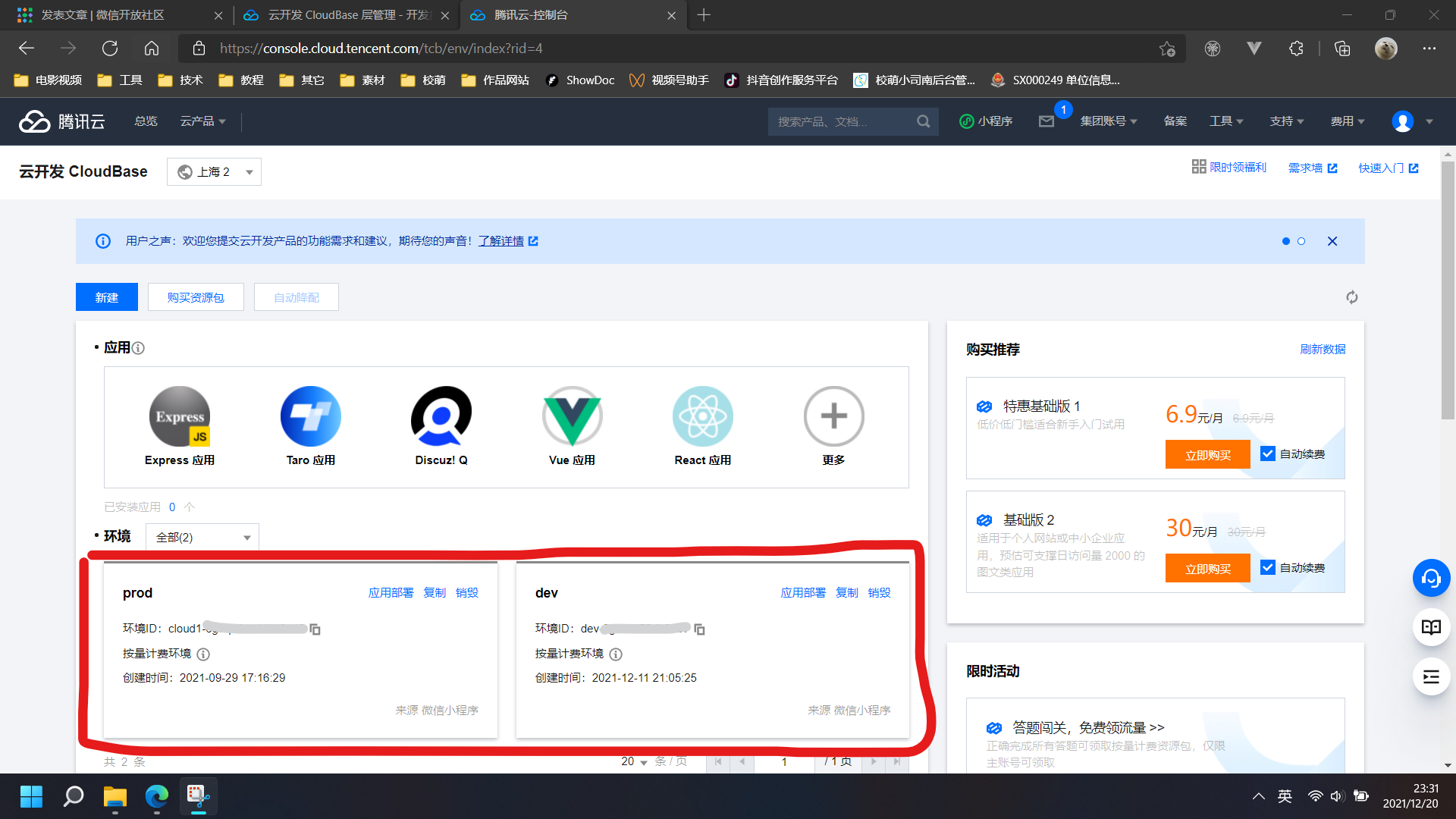Open the Discuz! Q application icon

(x=441, y=416)
